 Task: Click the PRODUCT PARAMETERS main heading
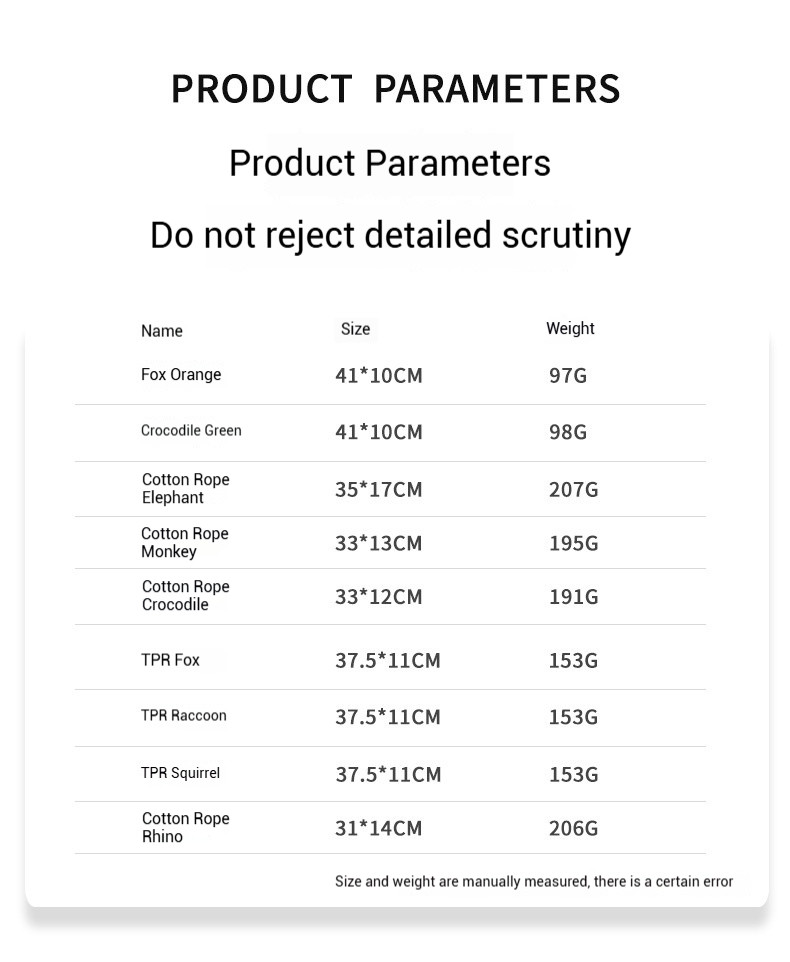coord(395,88)
